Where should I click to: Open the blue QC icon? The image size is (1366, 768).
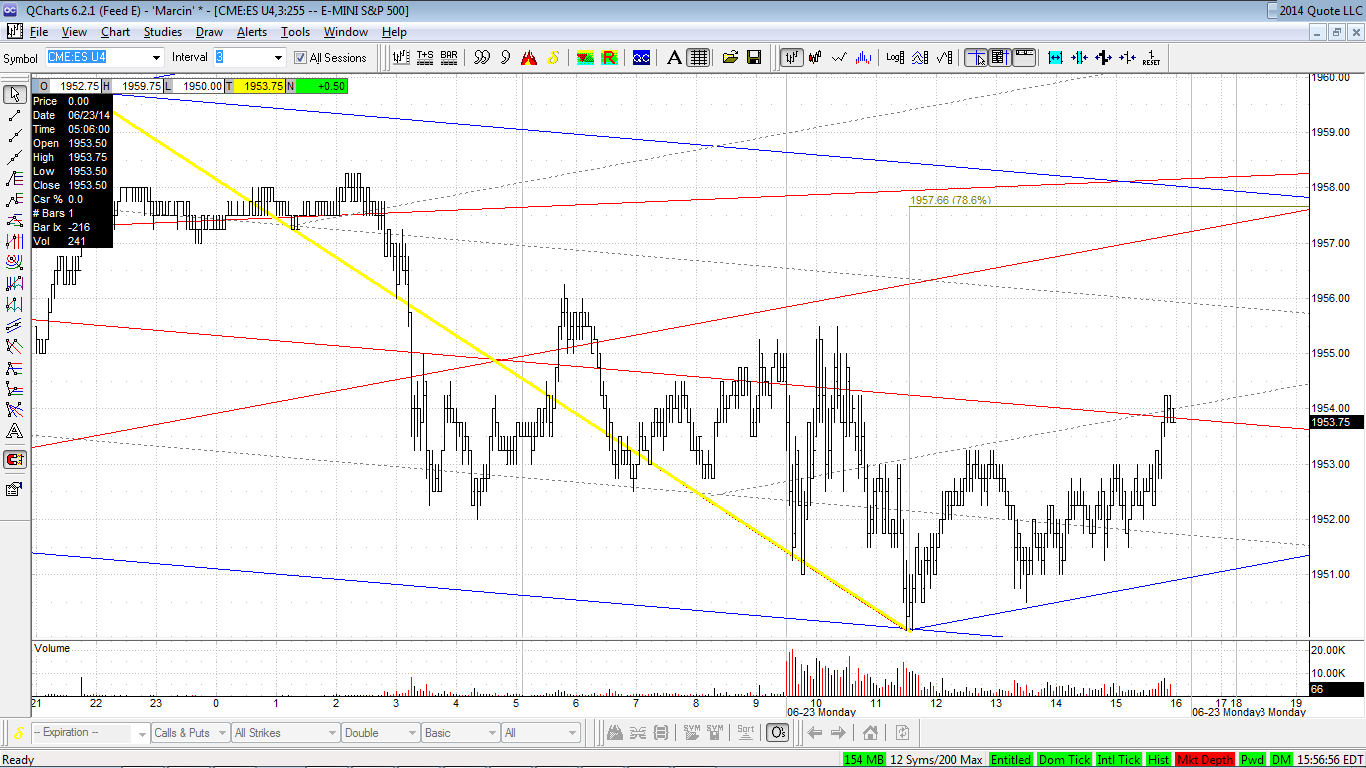(641, 58)
